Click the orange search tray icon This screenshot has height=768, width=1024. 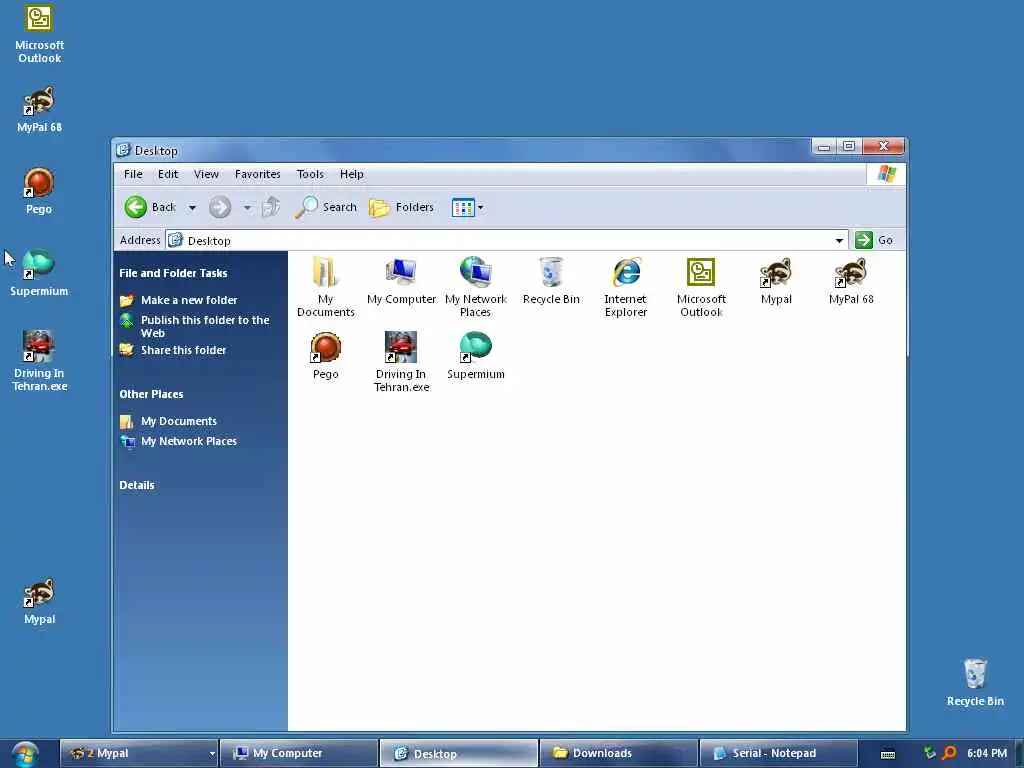tap(950, 754)
